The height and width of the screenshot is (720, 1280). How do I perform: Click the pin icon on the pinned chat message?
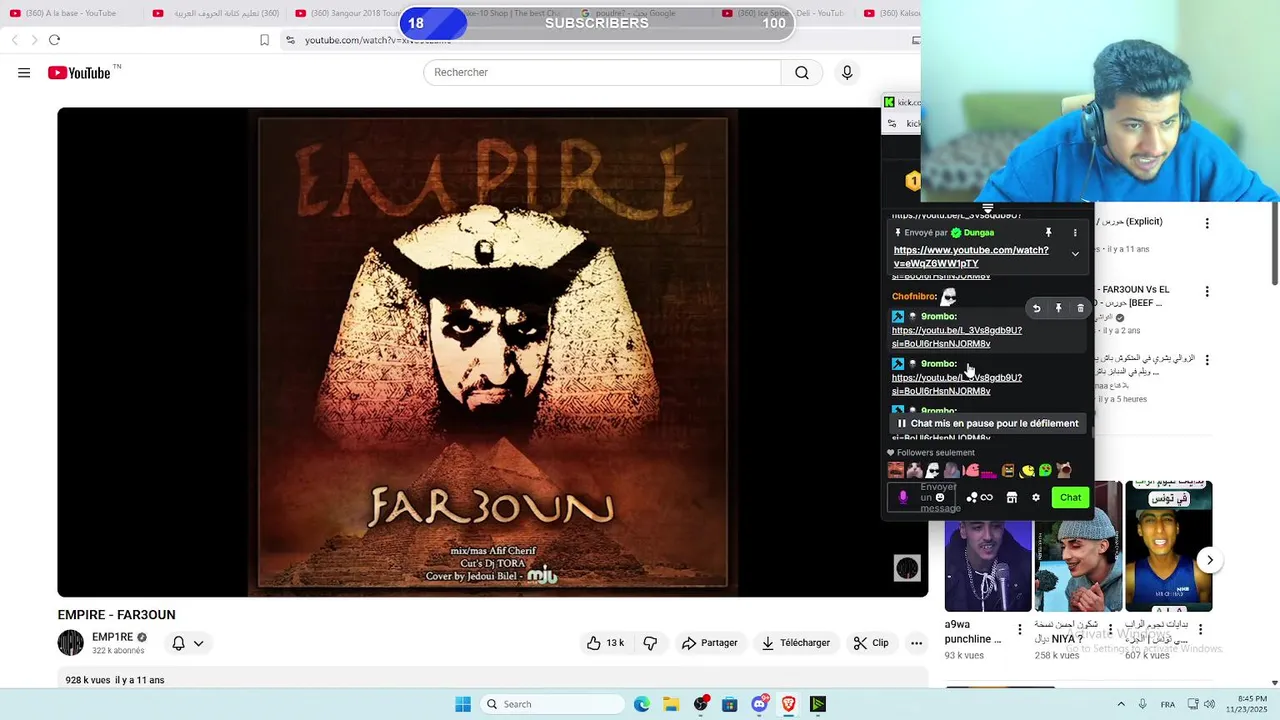coord(1048,233)
